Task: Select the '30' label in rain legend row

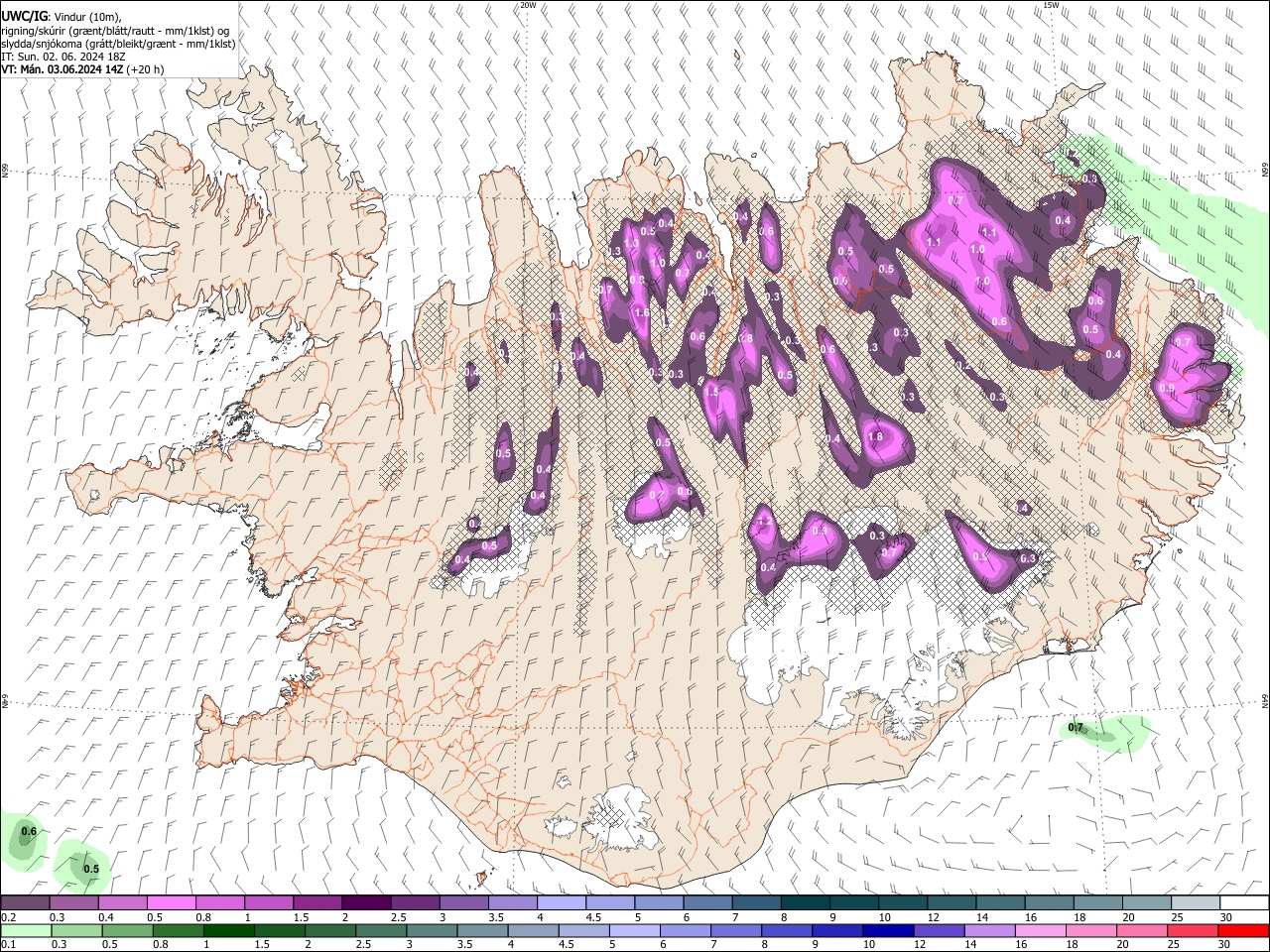Action: [x=1226, y=945]
